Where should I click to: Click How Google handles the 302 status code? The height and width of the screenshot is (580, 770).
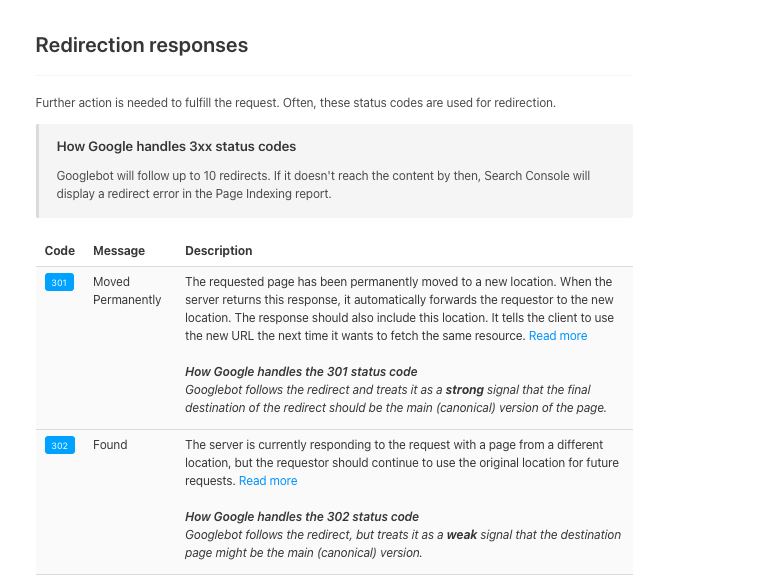tap(302, 517)
